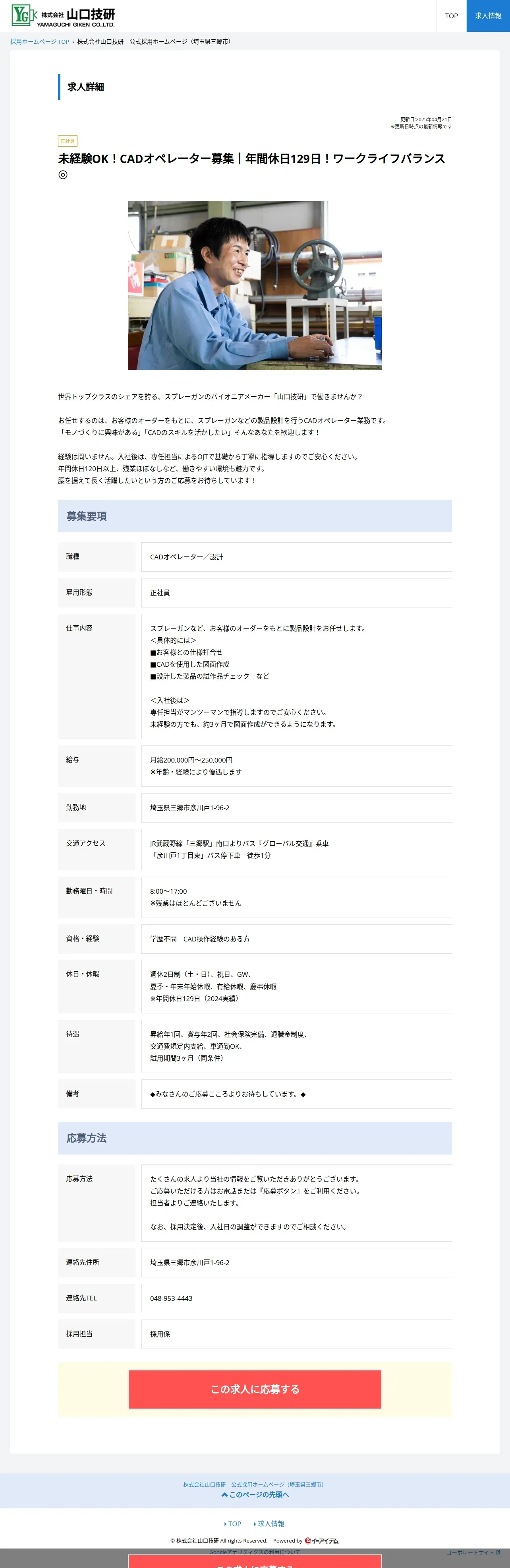Click the 備考 message みなさんのご応募
The height and width of the screenshot is (1568, 510).
(228, 1094)
